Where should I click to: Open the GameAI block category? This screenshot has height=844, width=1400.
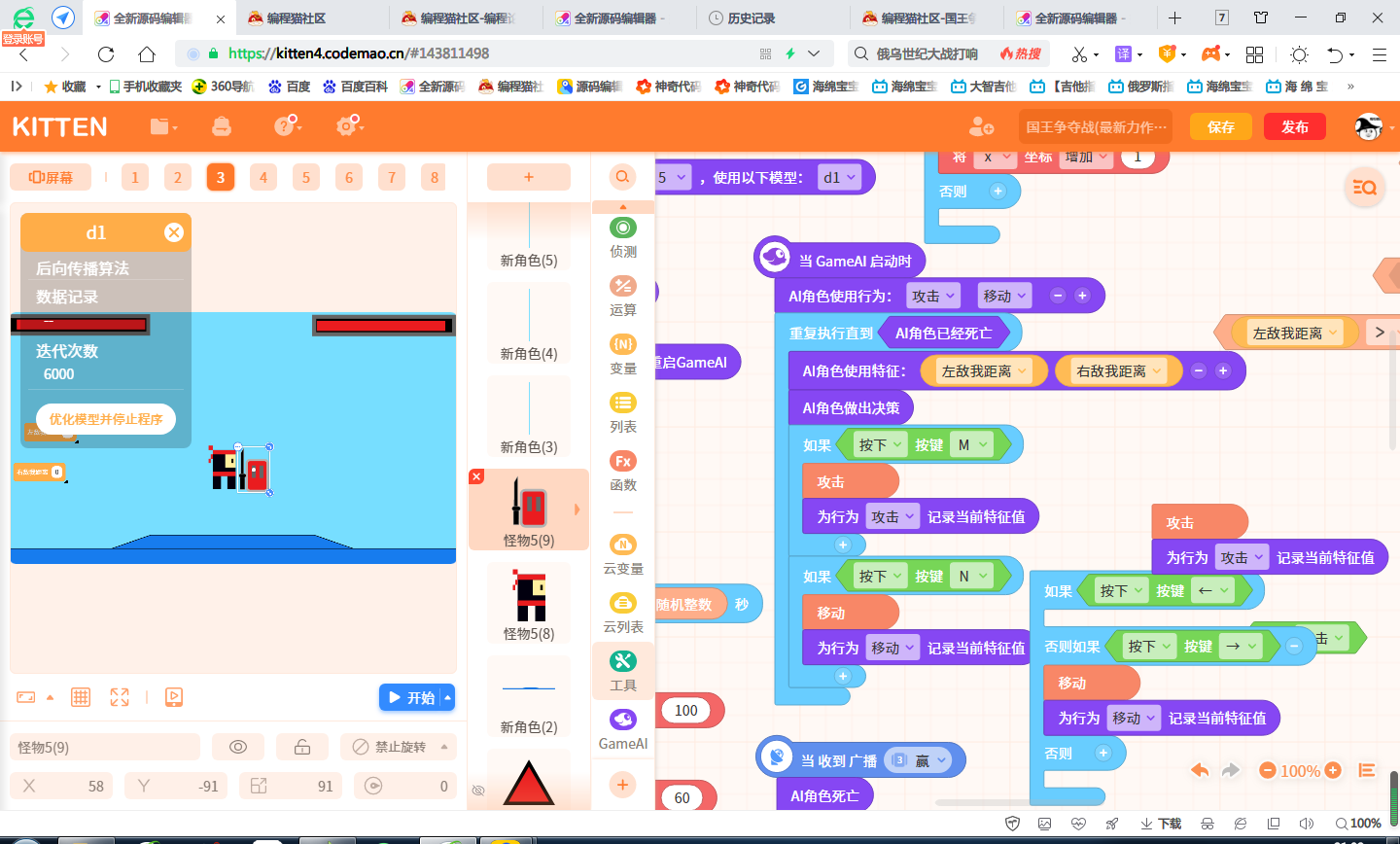[x=623, y=729]
